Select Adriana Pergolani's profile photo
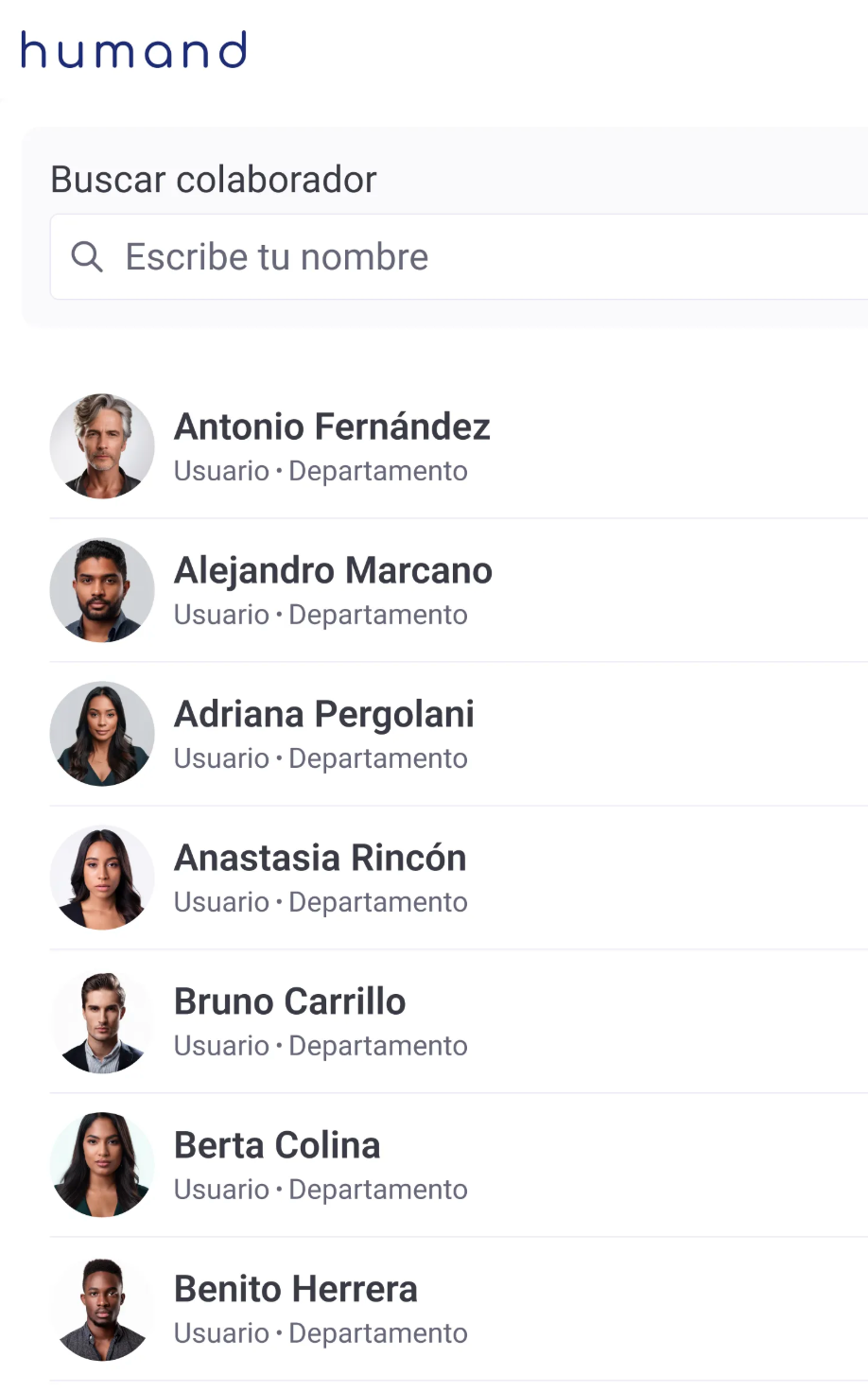Screen dimensions: 868x1392 click(102, 734)
